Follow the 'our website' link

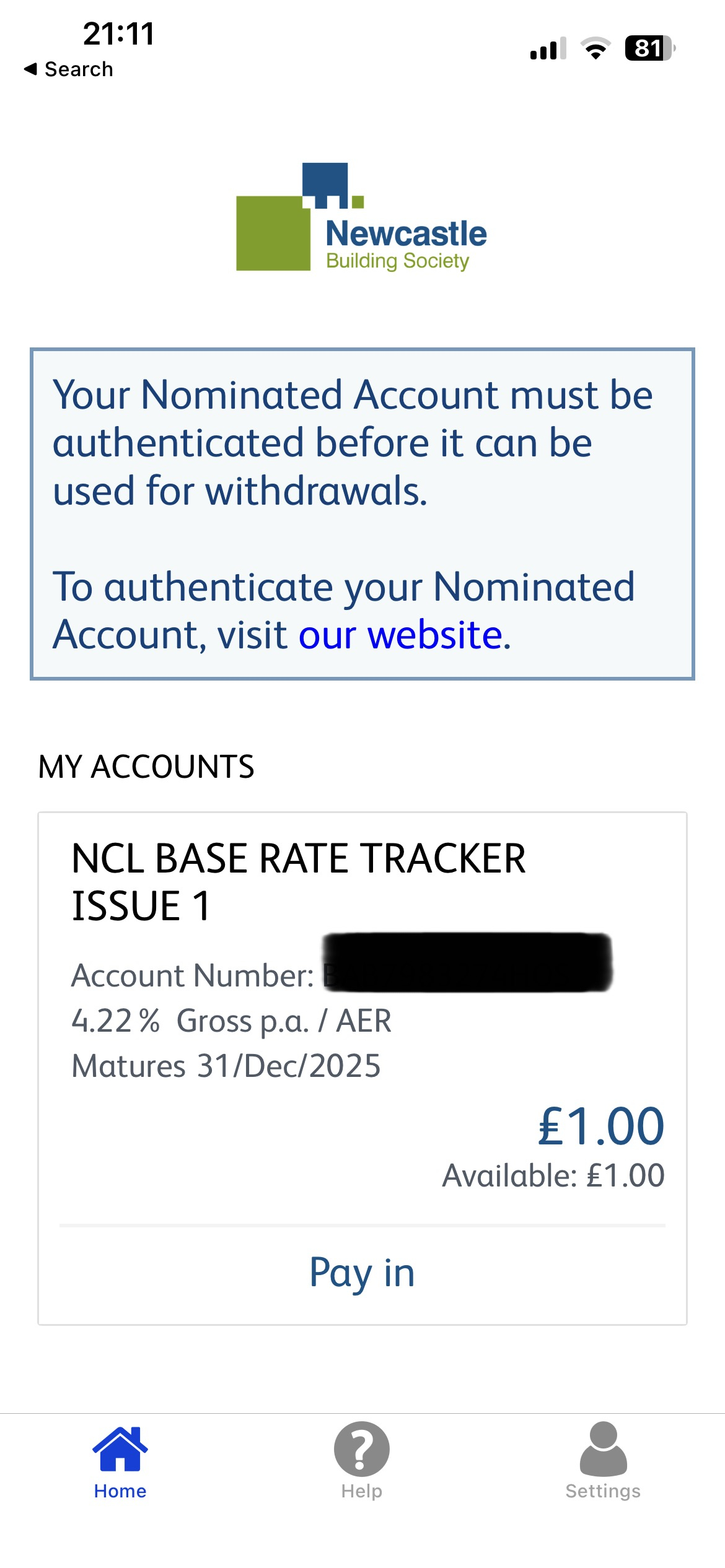(400, 635)
